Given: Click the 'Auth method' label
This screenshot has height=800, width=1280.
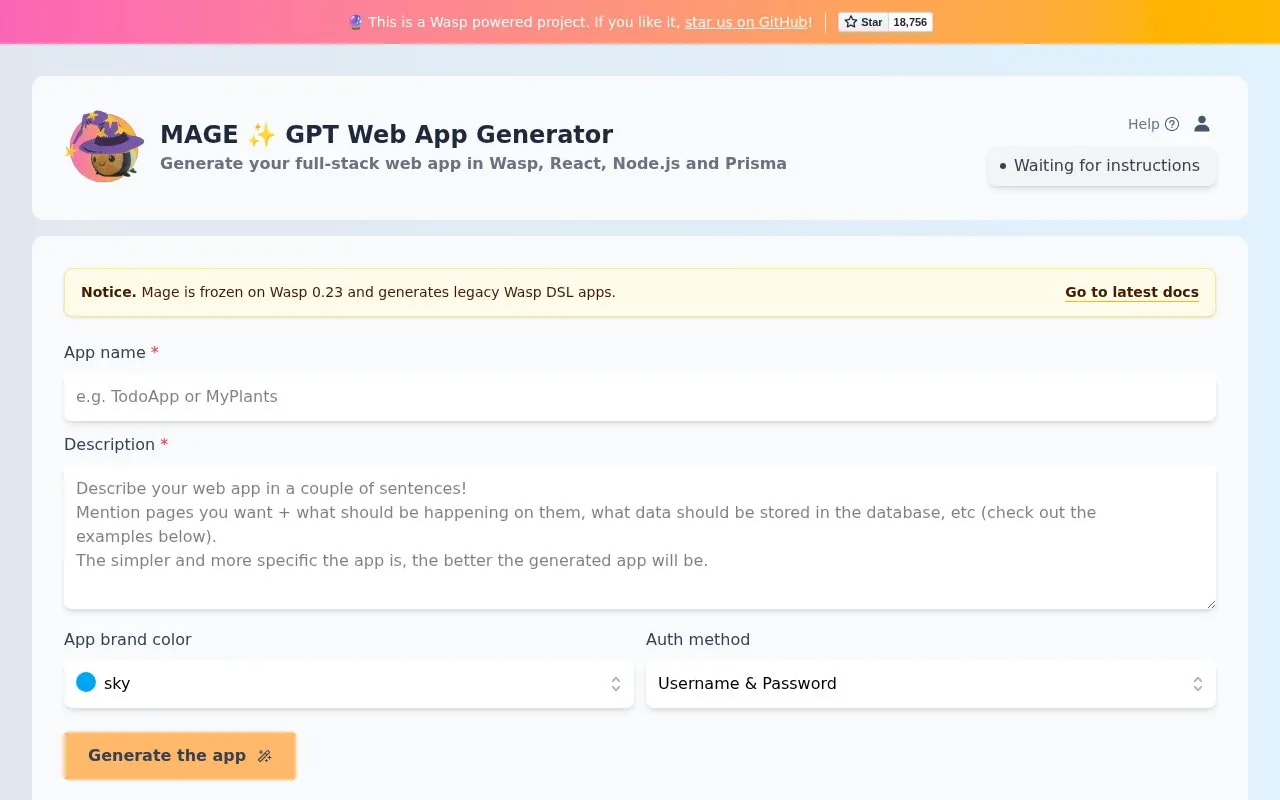Looking at the screenshot, I should click(x=698, y=639).
